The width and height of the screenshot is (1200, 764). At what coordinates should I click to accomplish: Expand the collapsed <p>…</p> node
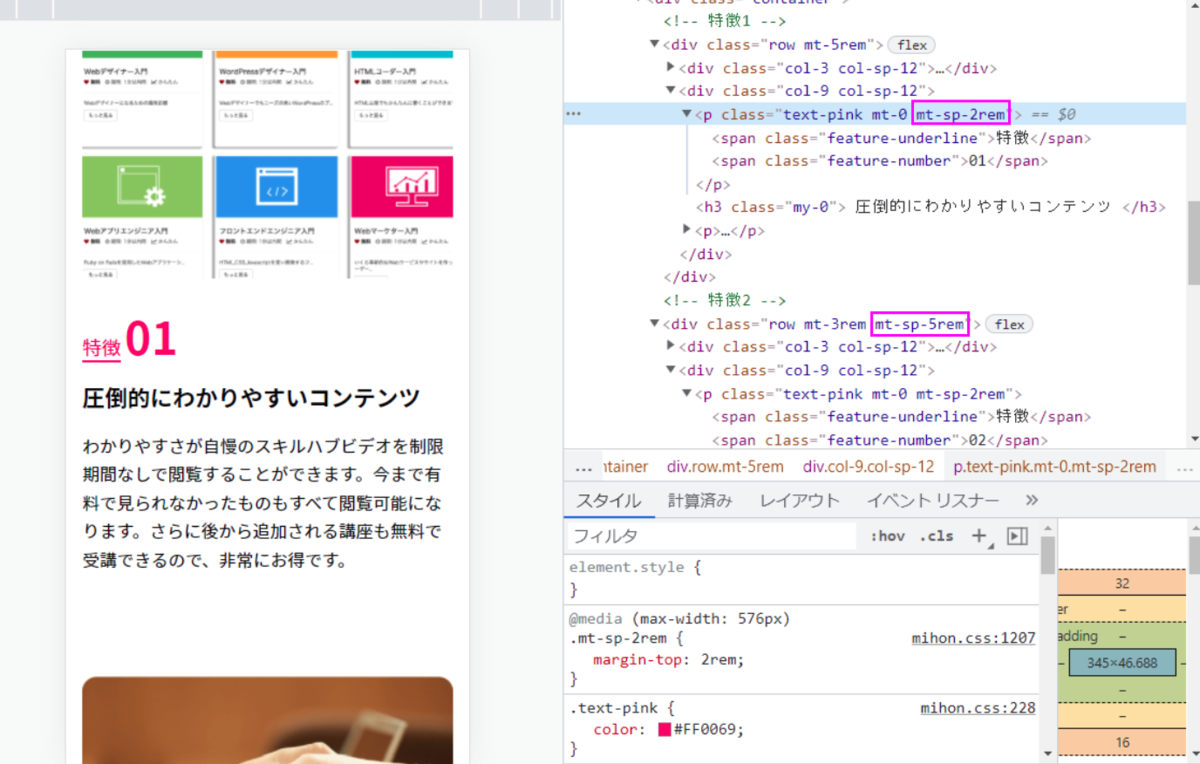pyautogui.click(x=687, y=231)
